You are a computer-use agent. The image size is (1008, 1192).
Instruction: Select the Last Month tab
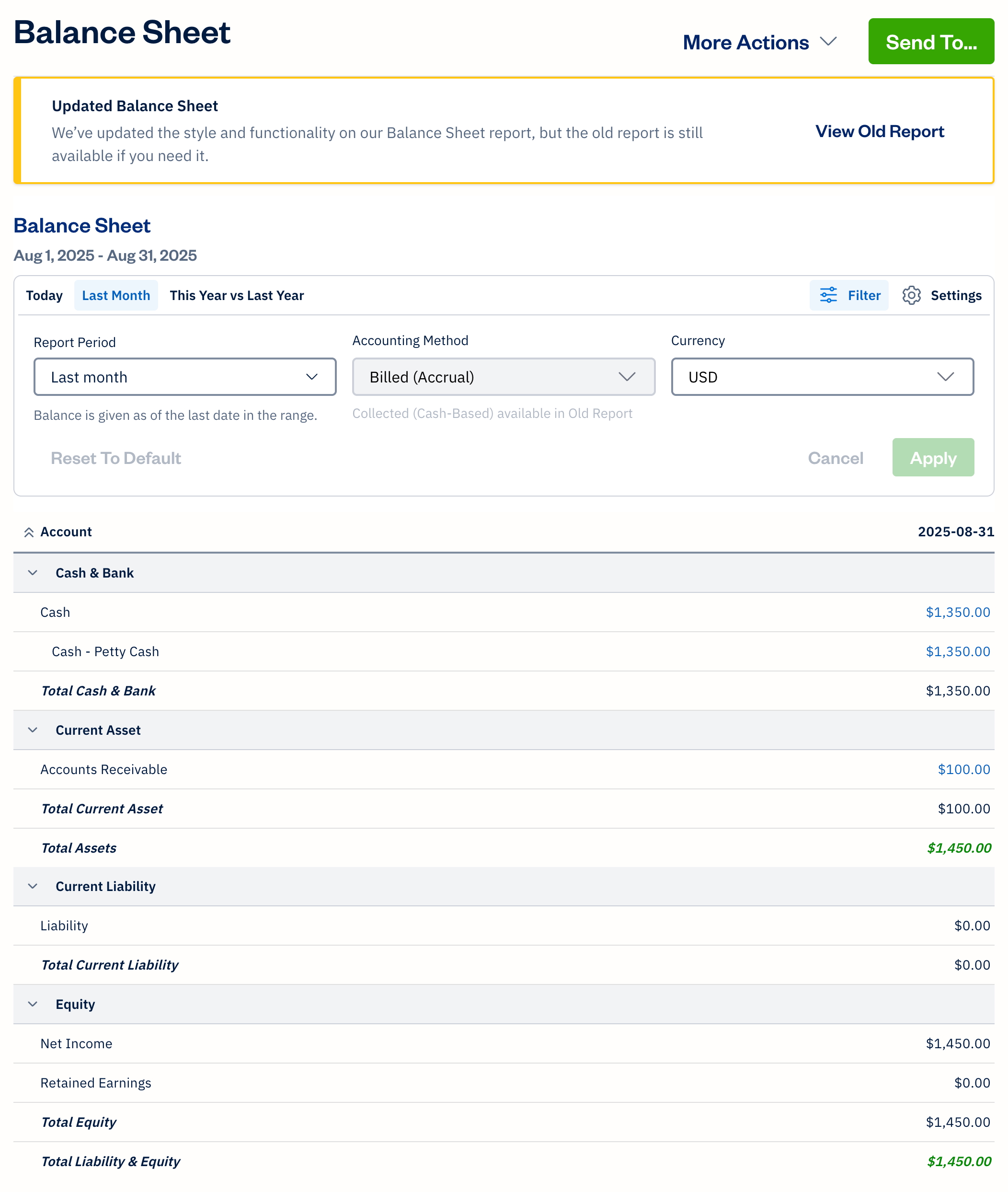click(116, 296)
